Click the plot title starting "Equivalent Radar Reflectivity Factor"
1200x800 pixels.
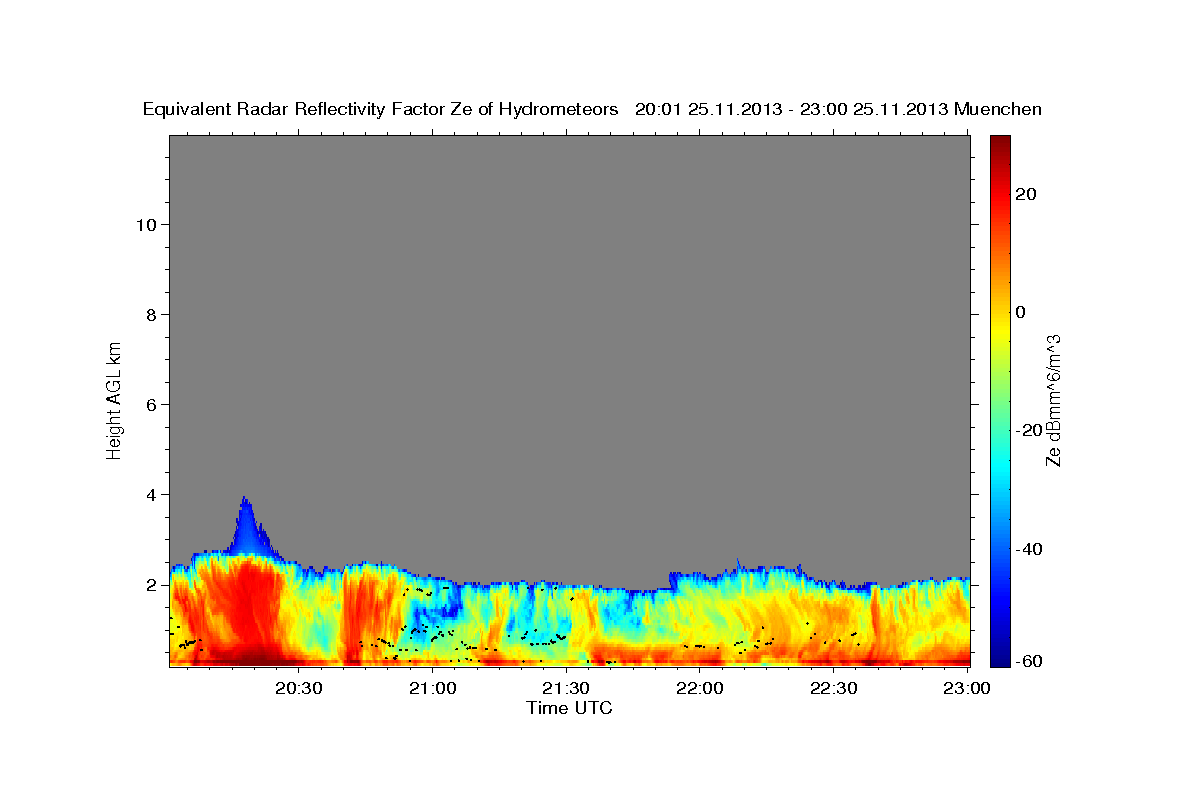(x=592, y=109)
